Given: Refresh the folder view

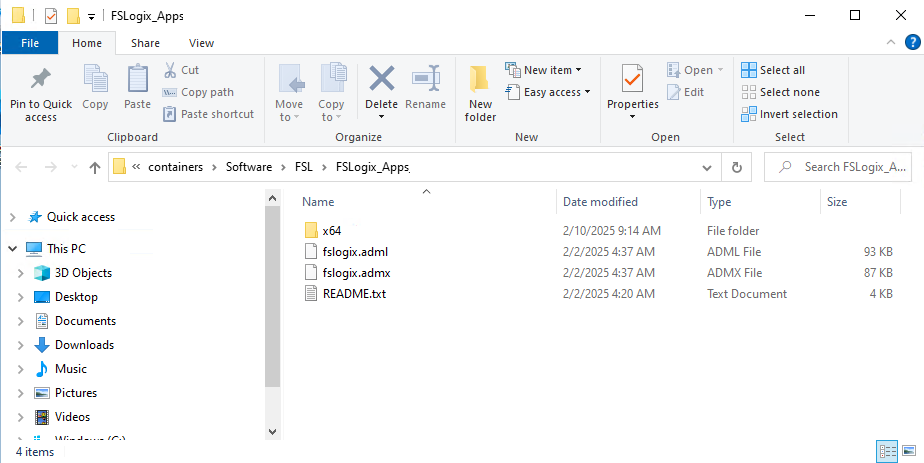Looking at the screenshot, I should click(x=737, y=167).
